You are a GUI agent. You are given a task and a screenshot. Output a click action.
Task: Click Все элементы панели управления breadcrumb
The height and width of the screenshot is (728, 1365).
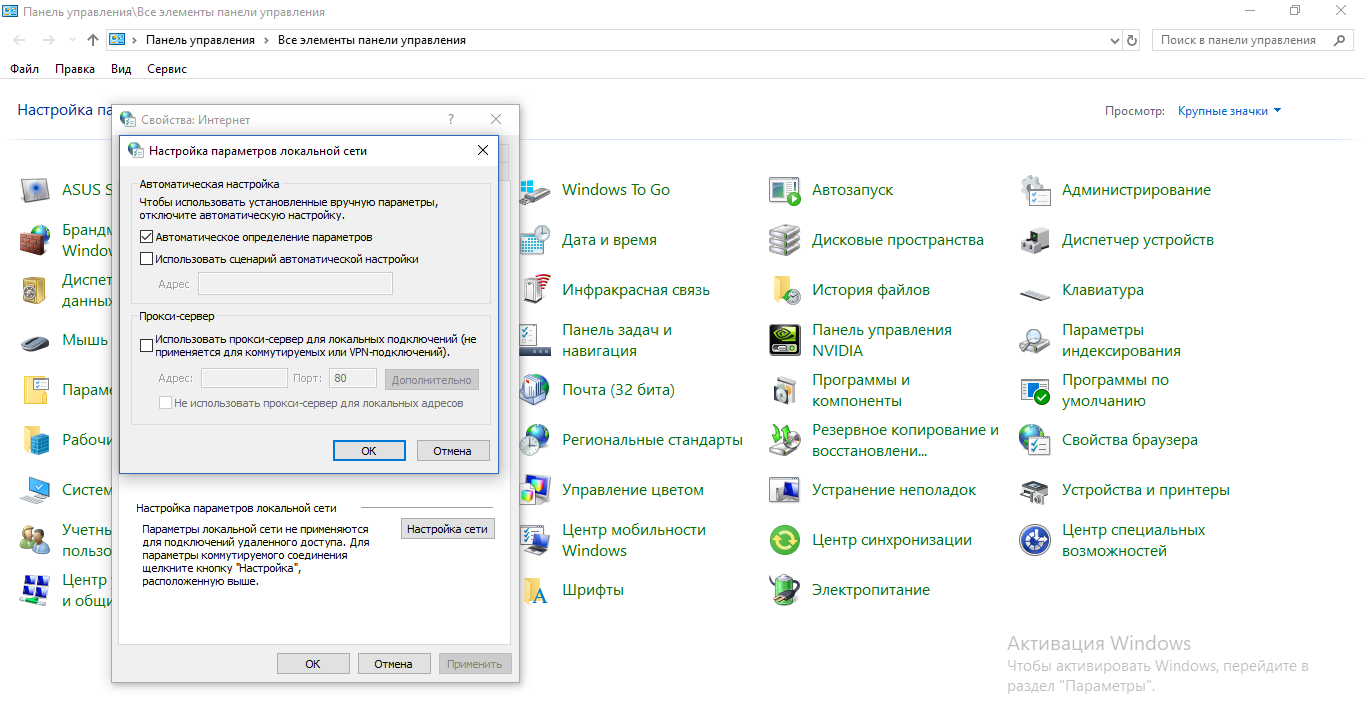(371, 40)
